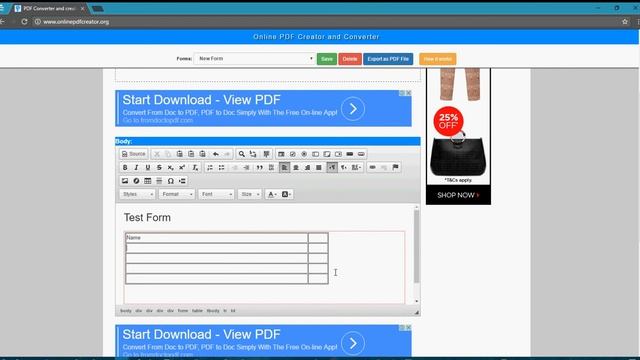Click the Insert Image icon

[x=125, y=181]
